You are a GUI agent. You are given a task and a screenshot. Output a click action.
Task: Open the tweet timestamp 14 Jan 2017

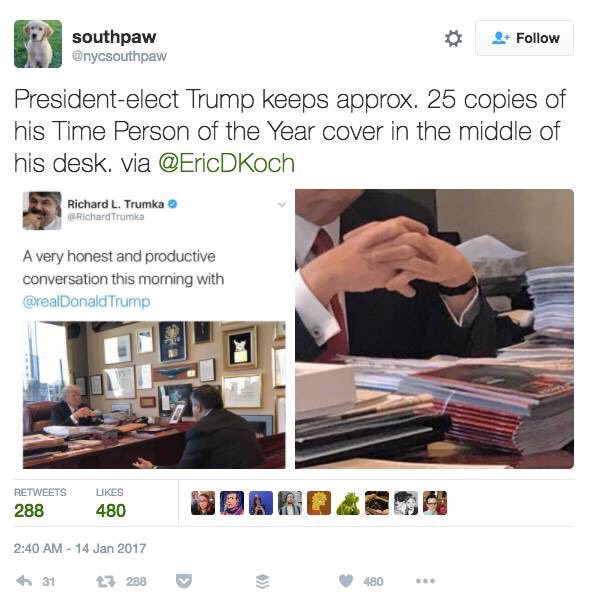coord(80,548)
